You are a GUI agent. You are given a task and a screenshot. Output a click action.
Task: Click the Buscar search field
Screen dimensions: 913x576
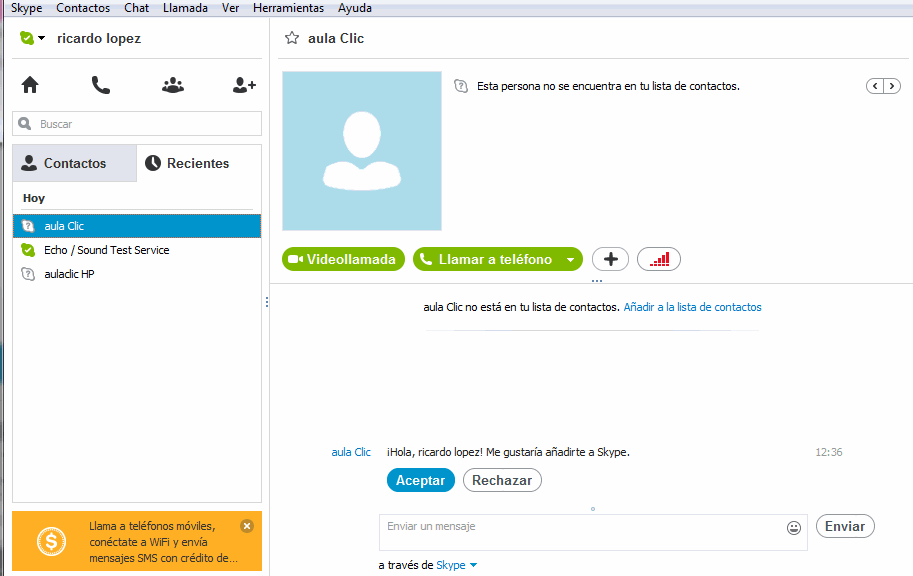[137, 124]
